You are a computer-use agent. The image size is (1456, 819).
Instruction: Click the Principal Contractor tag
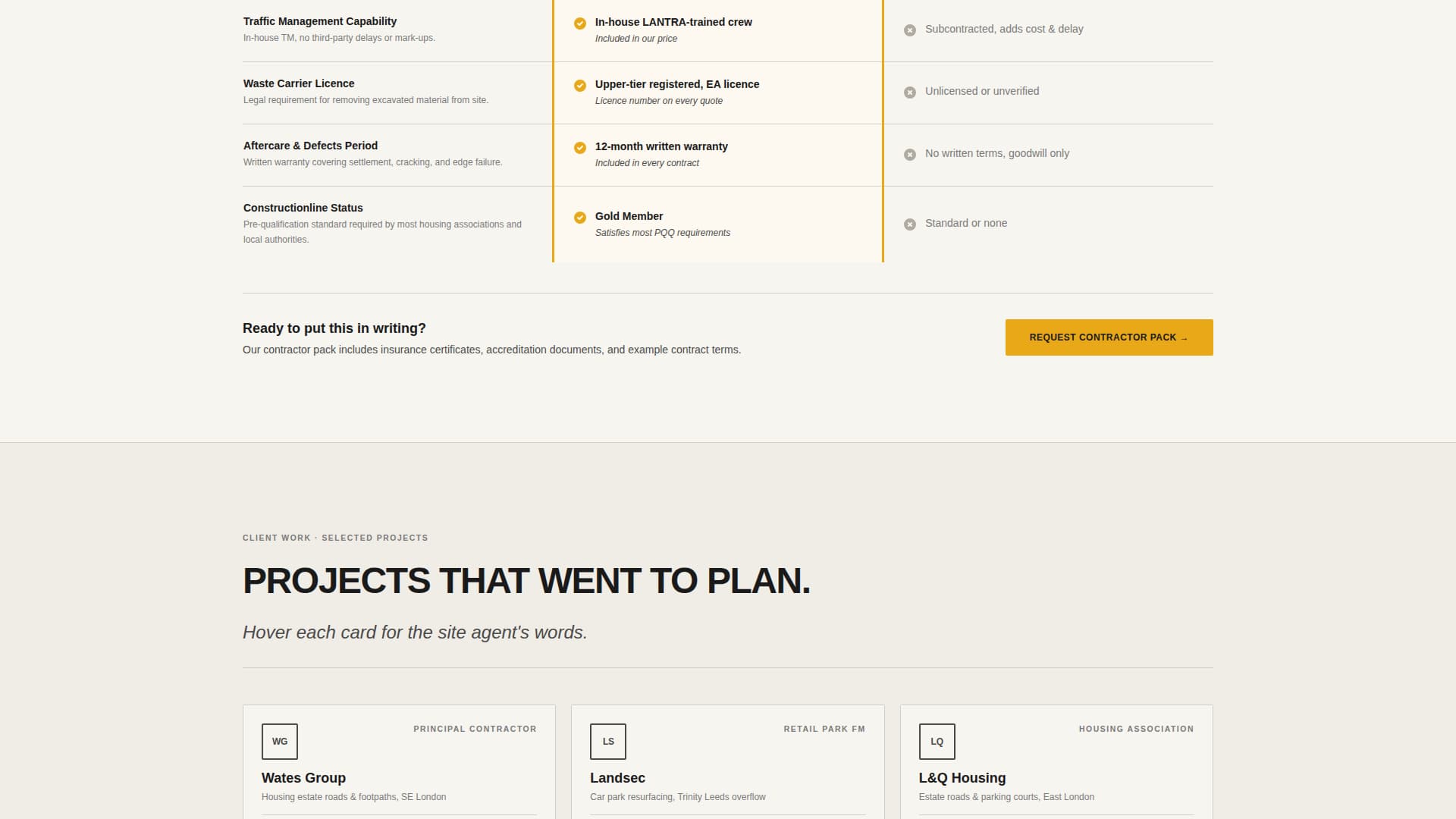click(x=475, y=729)
